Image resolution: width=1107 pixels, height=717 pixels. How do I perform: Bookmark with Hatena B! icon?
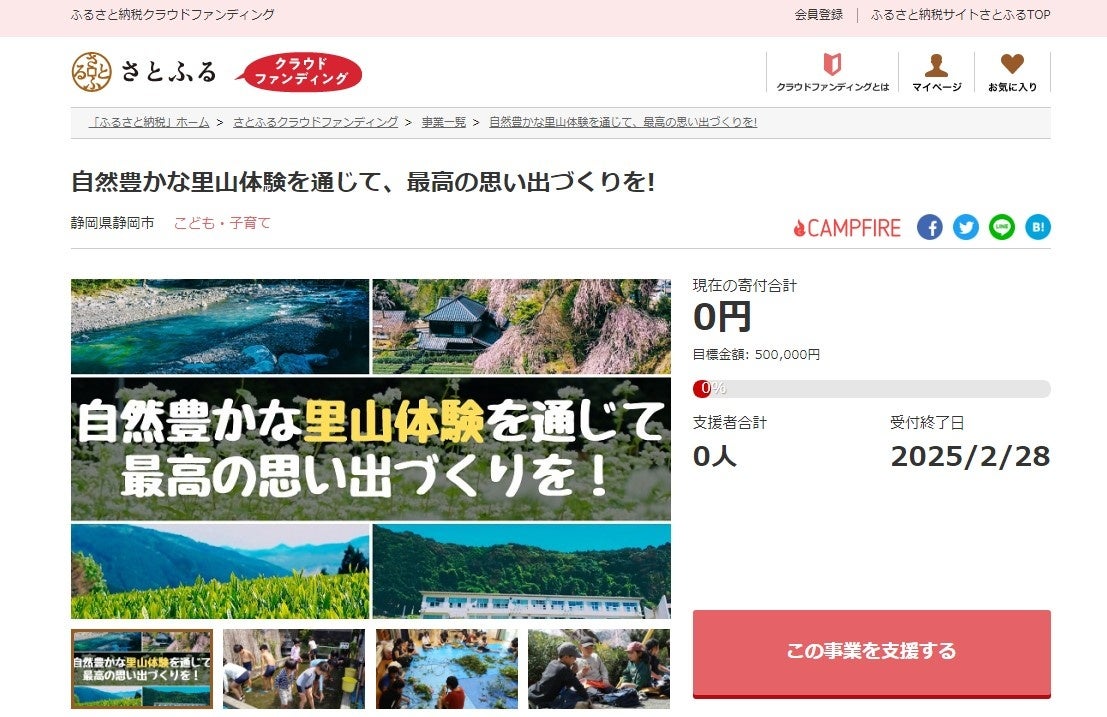point(1038,227)
